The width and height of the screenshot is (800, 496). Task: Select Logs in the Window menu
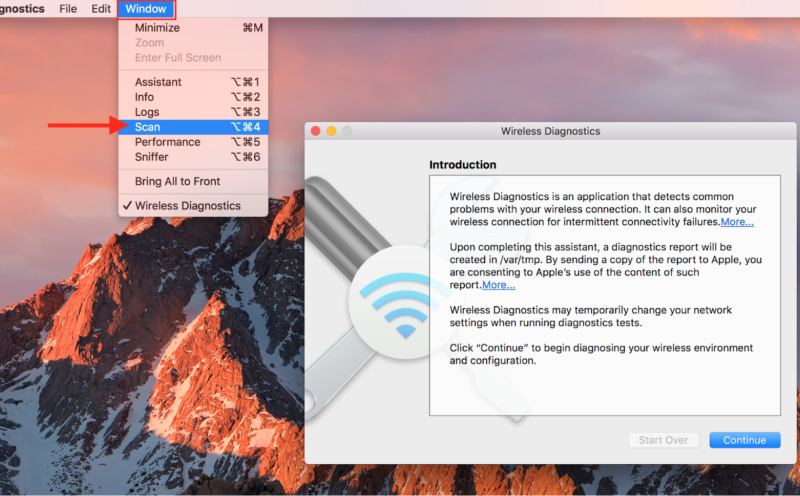point(193,112)
